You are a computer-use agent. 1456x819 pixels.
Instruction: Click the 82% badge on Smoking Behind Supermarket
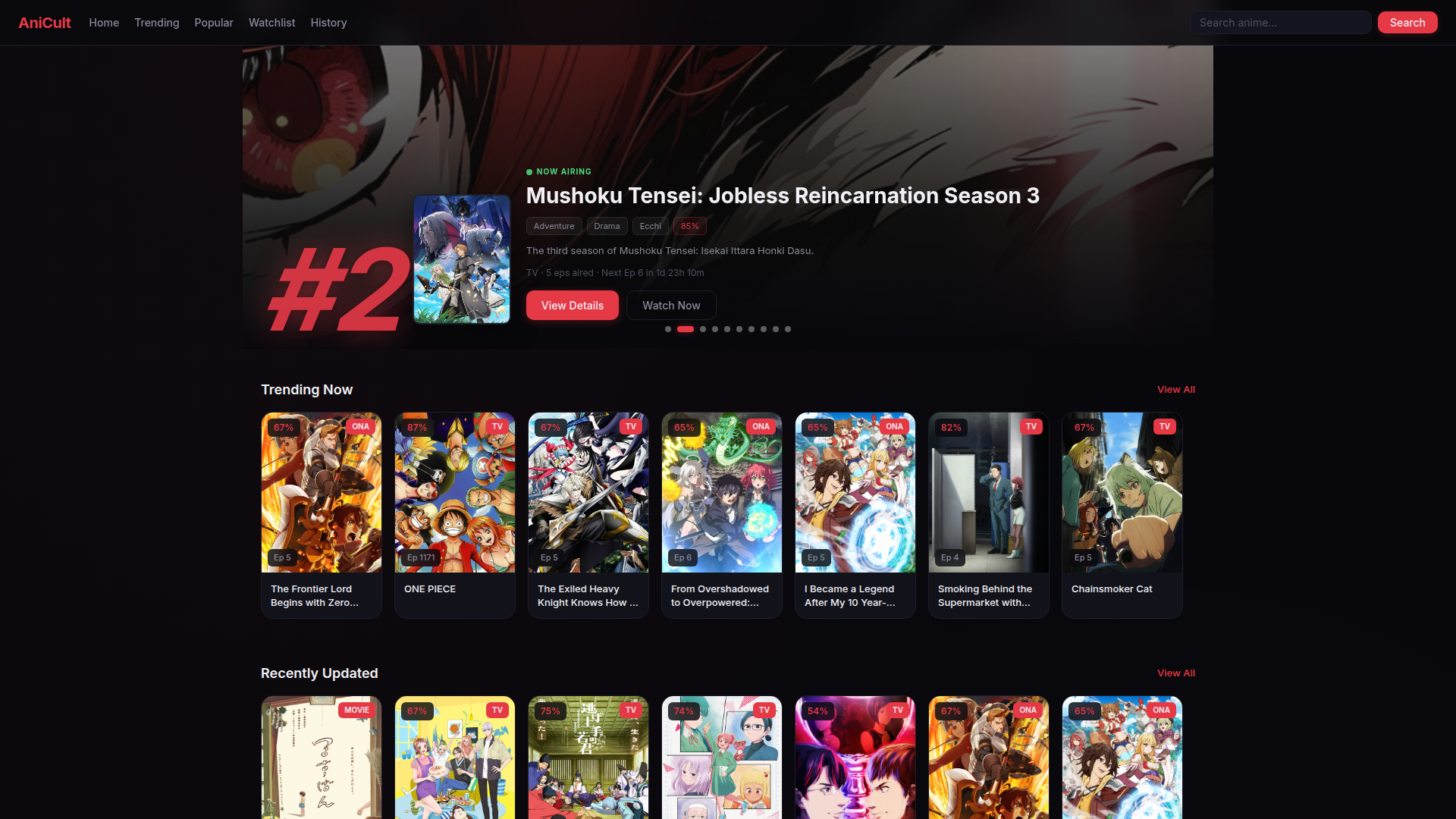951,428
